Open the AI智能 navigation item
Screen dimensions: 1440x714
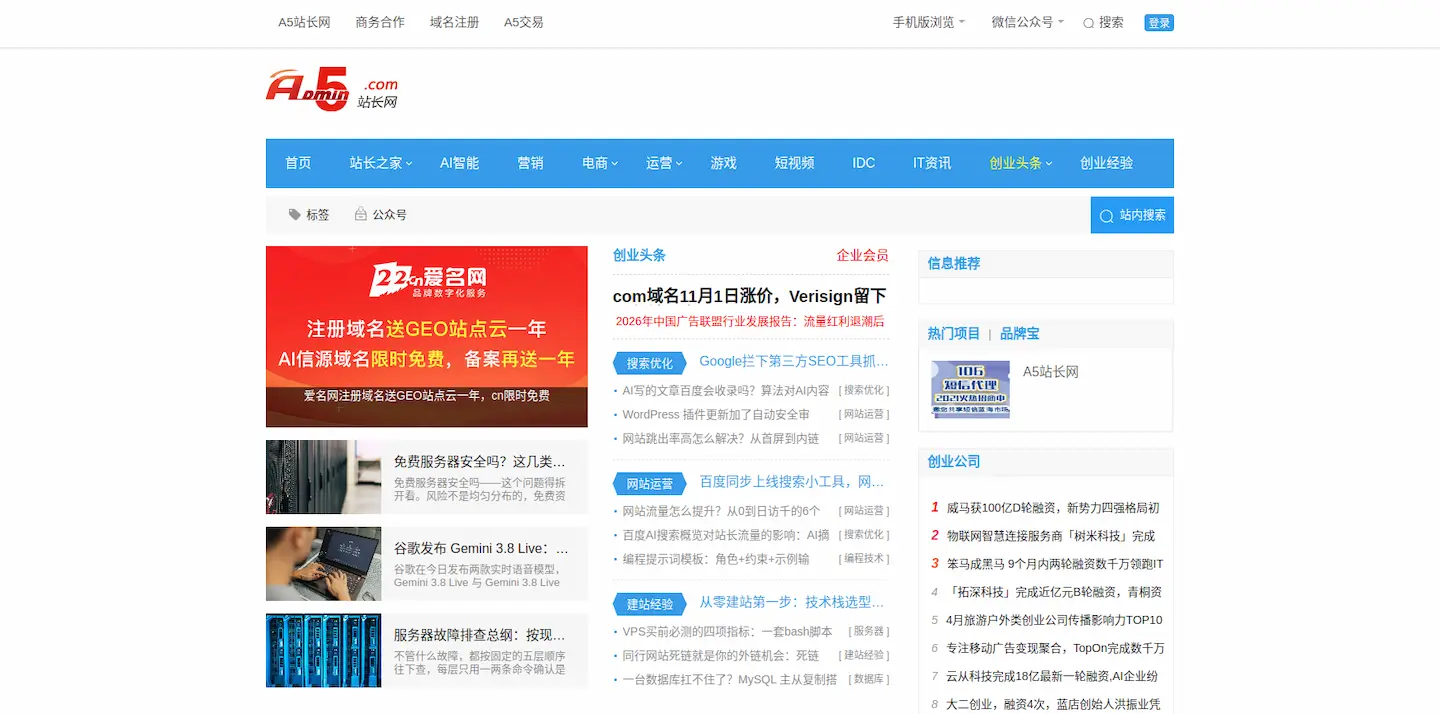tap(459, 163)
